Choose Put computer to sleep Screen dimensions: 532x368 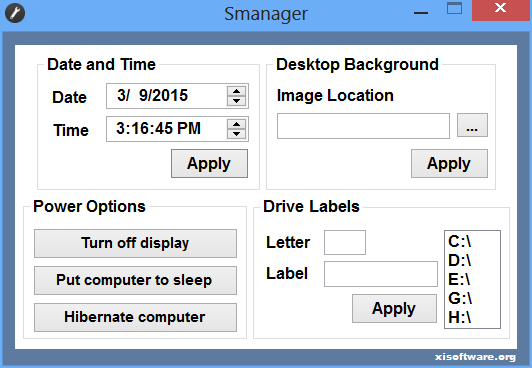click(135, 280)
